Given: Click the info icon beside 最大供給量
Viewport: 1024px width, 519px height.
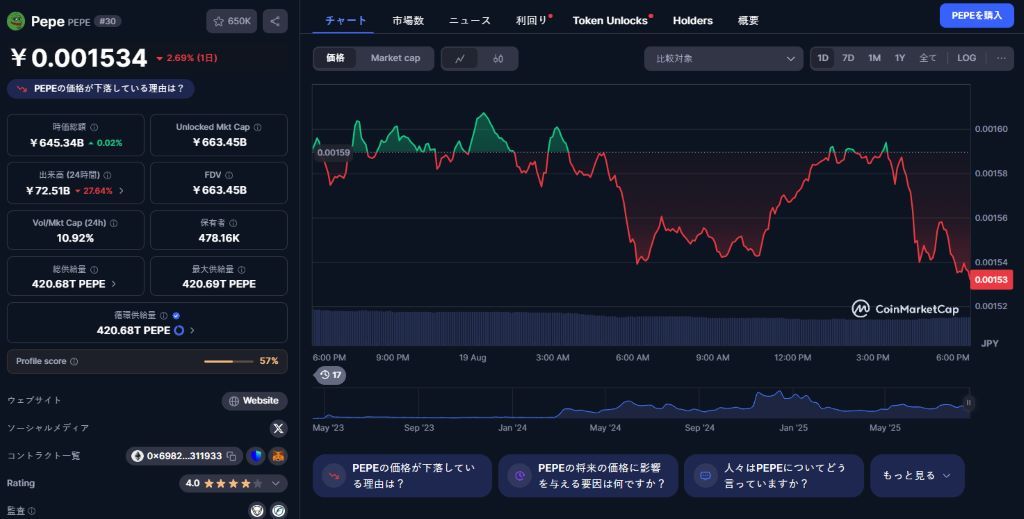Looking at the screenshot, I should (242, 270).
